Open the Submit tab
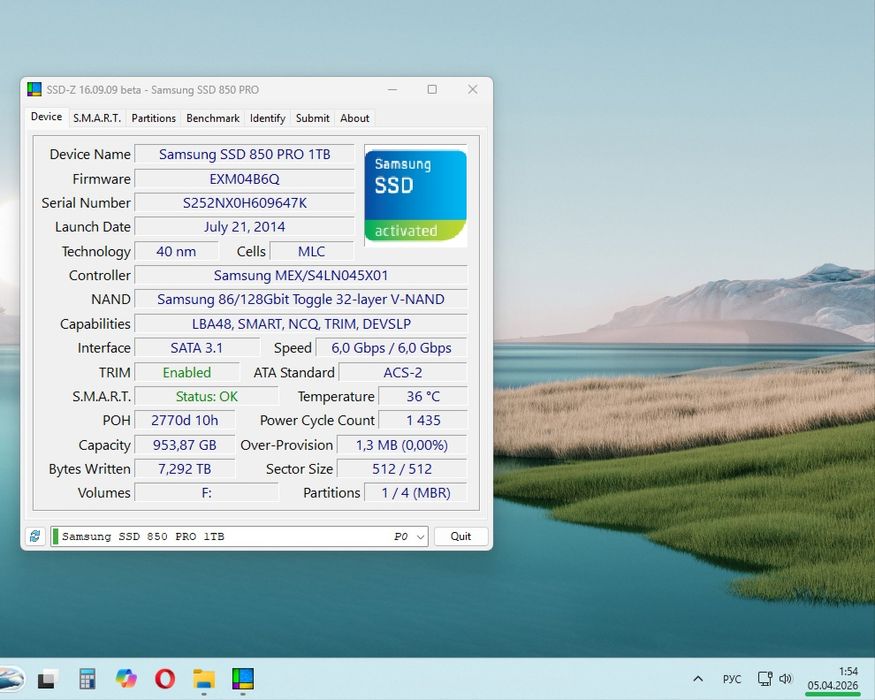This screenshot has width=875, height=700. (x=312, y=118)
